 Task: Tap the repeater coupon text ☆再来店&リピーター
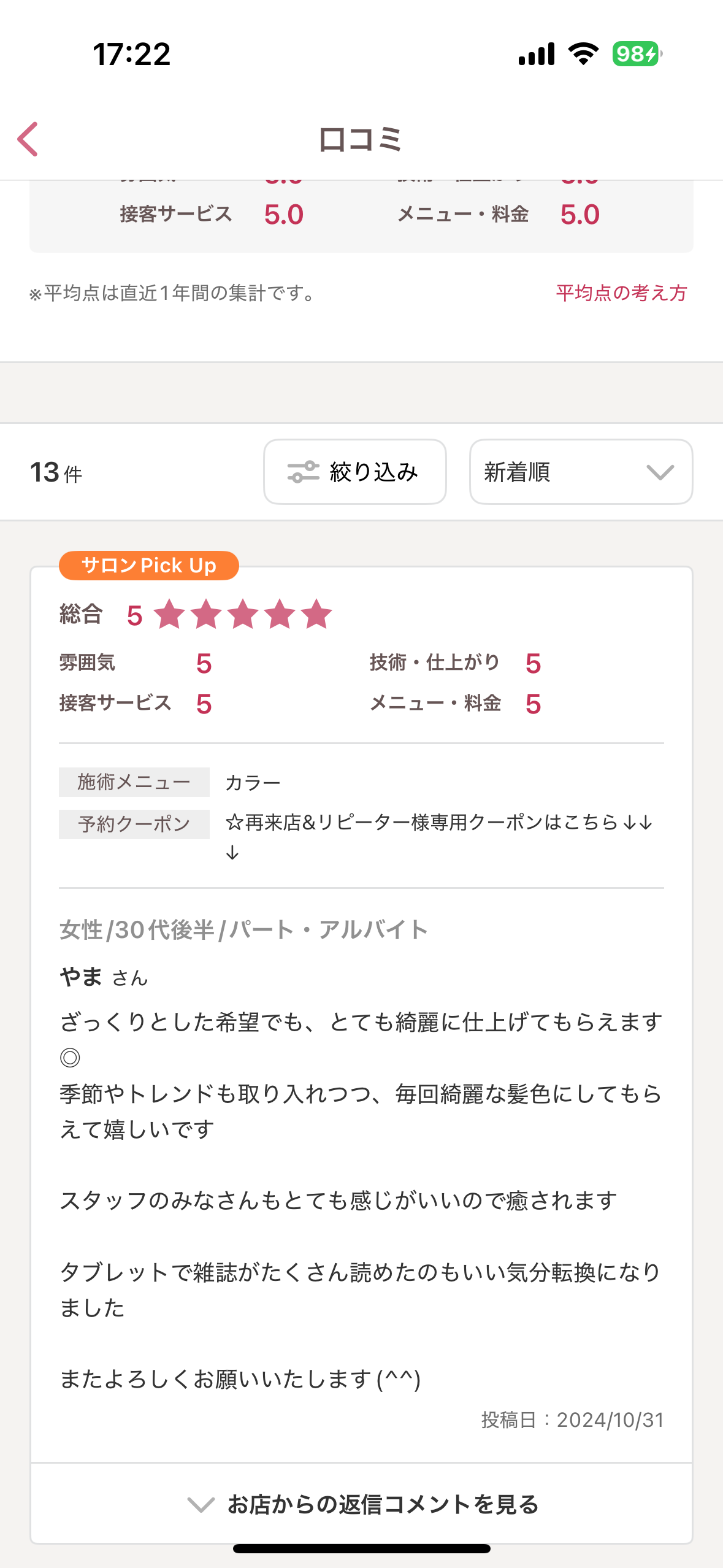(x=438, y=823)
